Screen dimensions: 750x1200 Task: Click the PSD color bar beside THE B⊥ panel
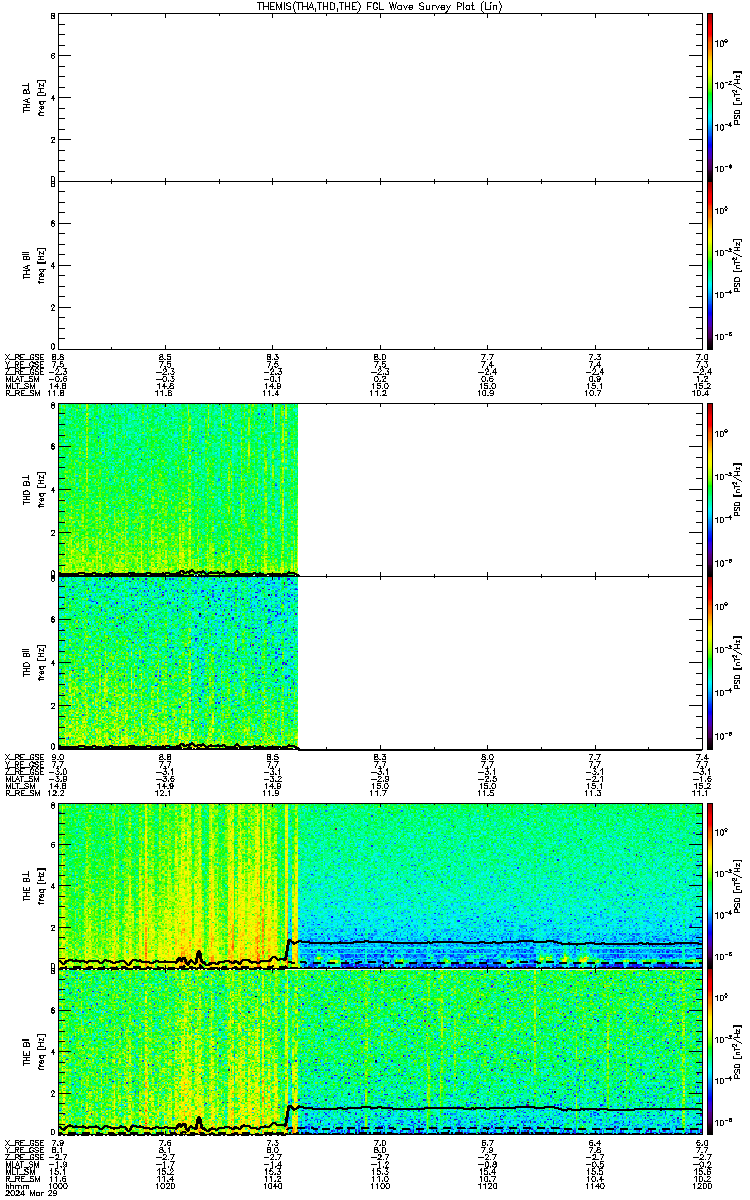coord(710,885)
